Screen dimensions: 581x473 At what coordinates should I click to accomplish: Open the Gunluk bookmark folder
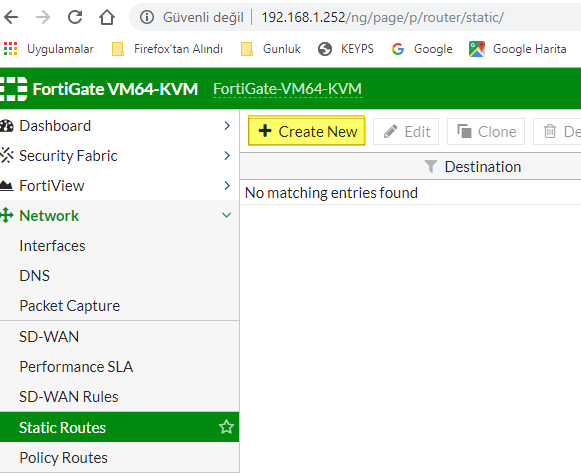click(270, 49)
